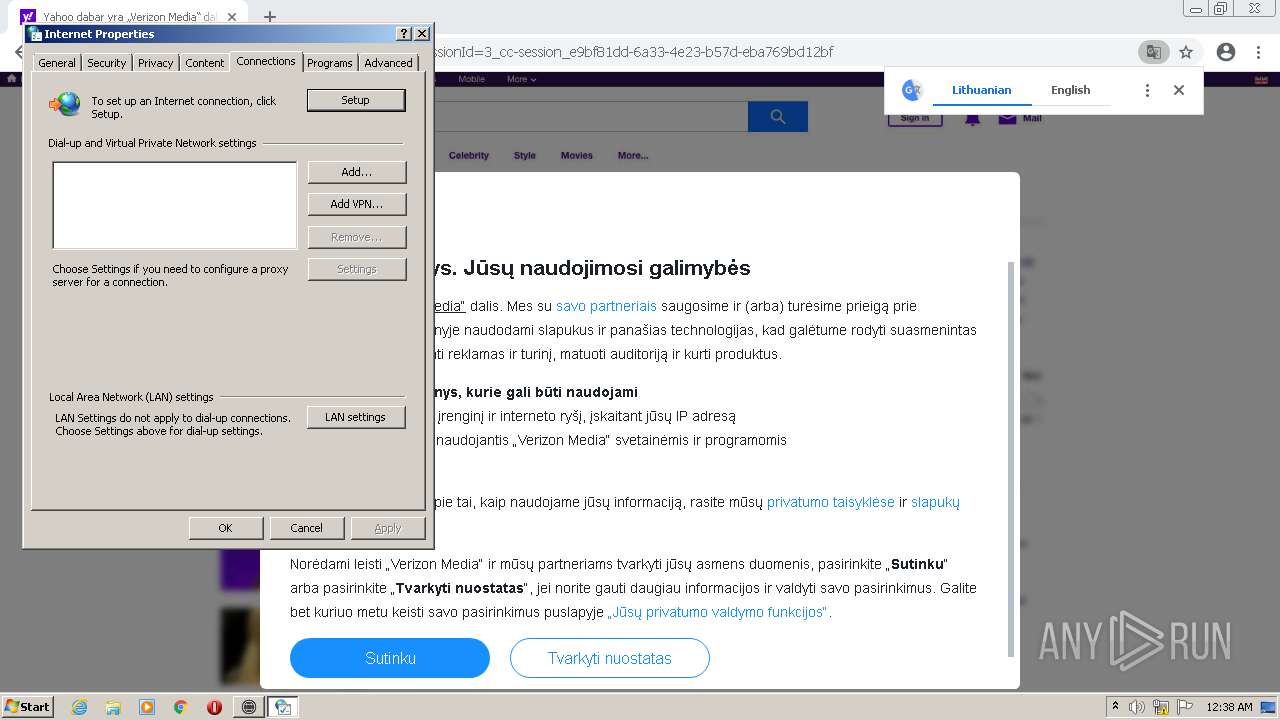Open Google Chrome taskbar icon

click(x=181, y=707)
